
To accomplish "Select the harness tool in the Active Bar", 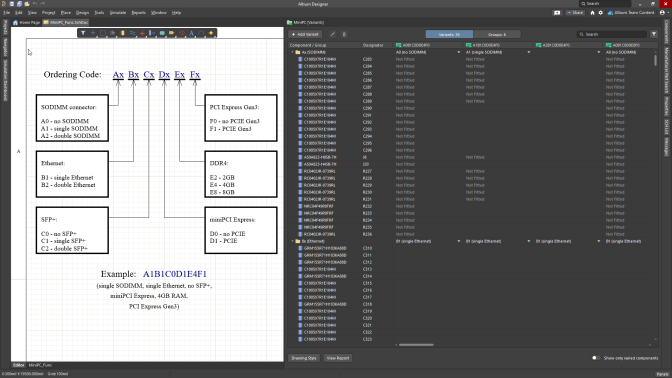I will point(152,33).
